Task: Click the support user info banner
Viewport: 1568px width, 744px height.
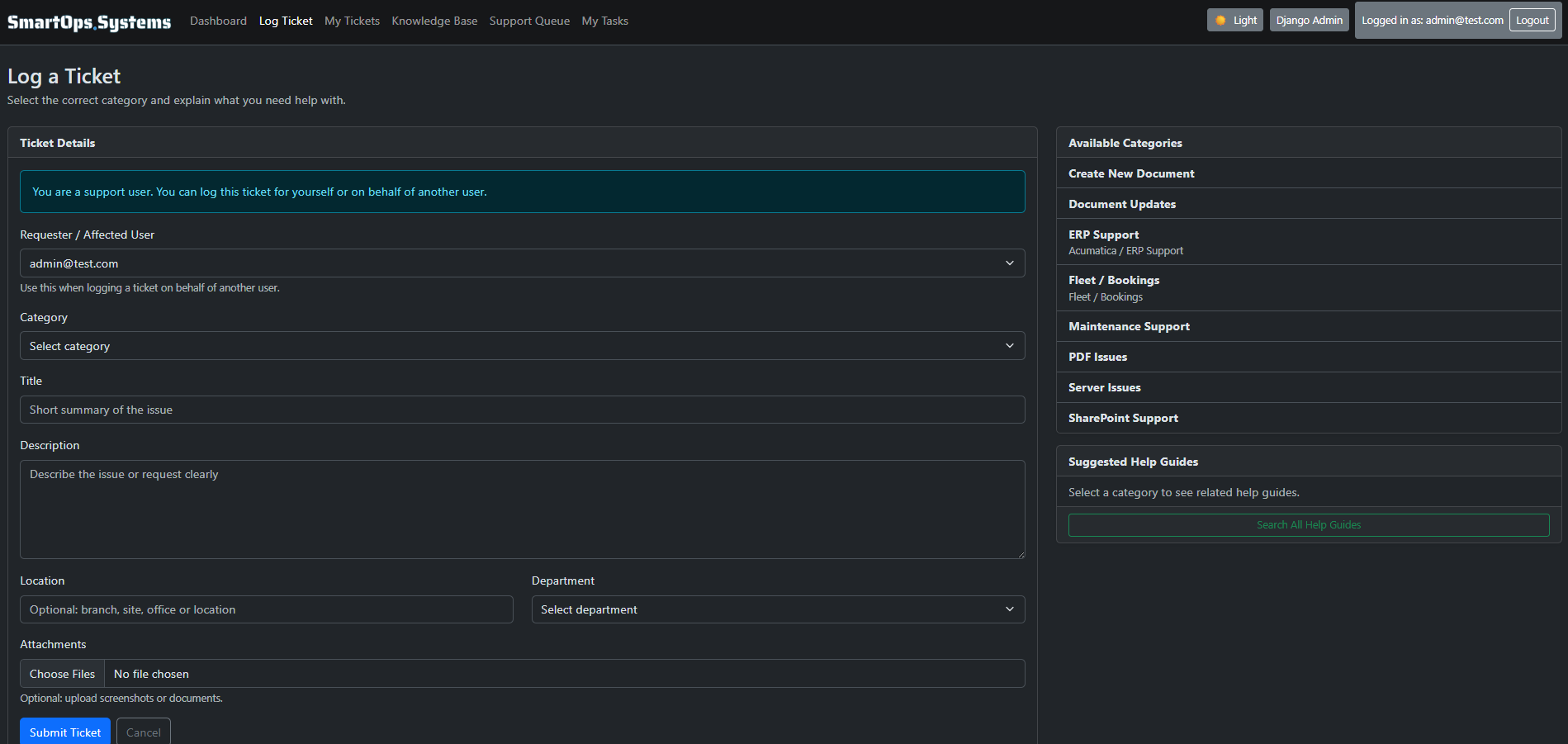Action: (x=523, y=192)
